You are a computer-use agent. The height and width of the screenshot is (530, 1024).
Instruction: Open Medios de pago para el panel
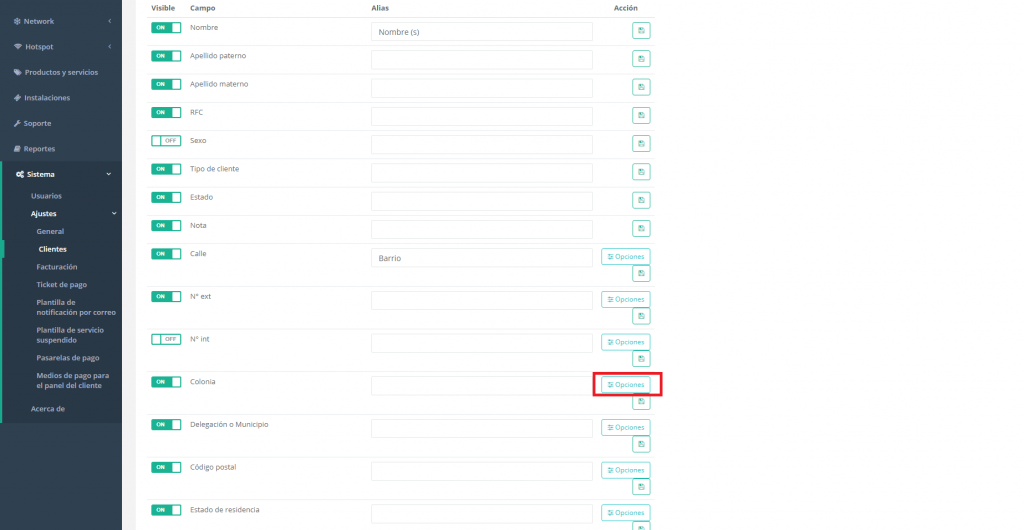point(72,381)
